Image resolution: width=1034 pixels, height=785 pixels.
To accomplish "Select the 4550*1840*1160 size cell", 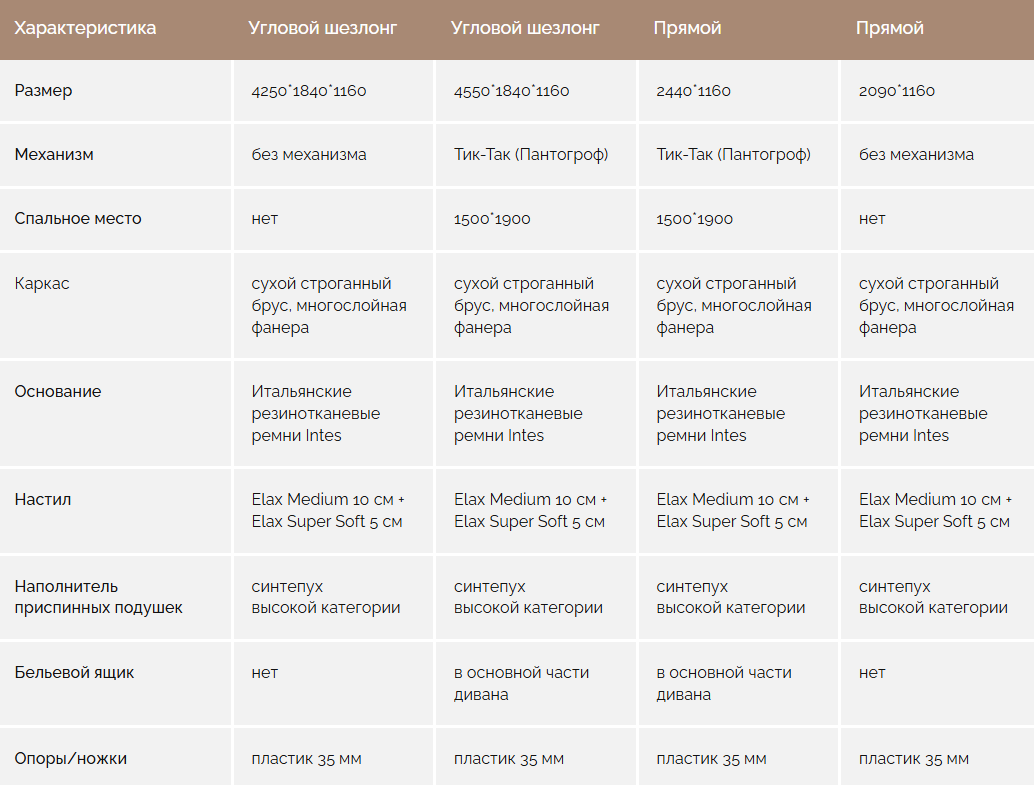I will point(511,91).
